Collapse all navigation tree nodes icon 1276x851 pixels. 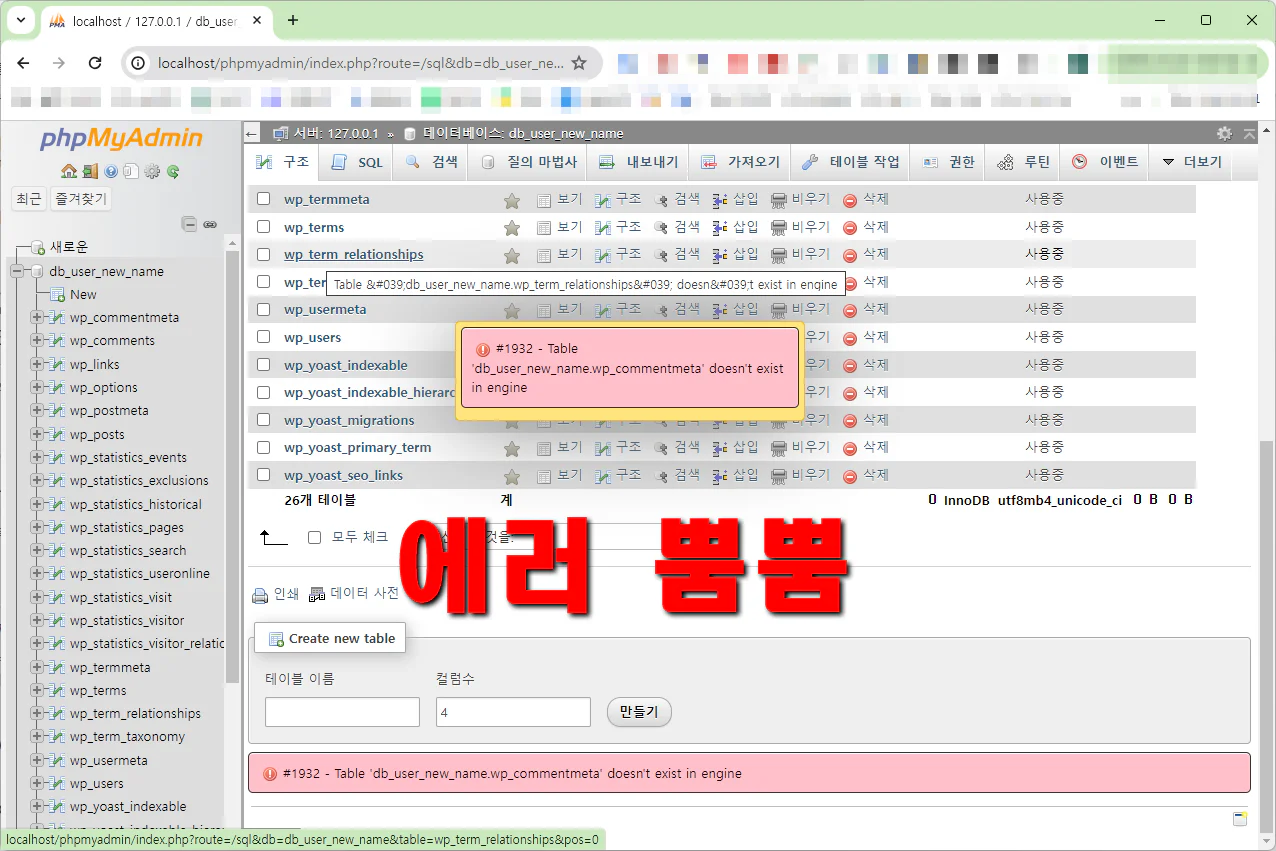click(189, 224)
